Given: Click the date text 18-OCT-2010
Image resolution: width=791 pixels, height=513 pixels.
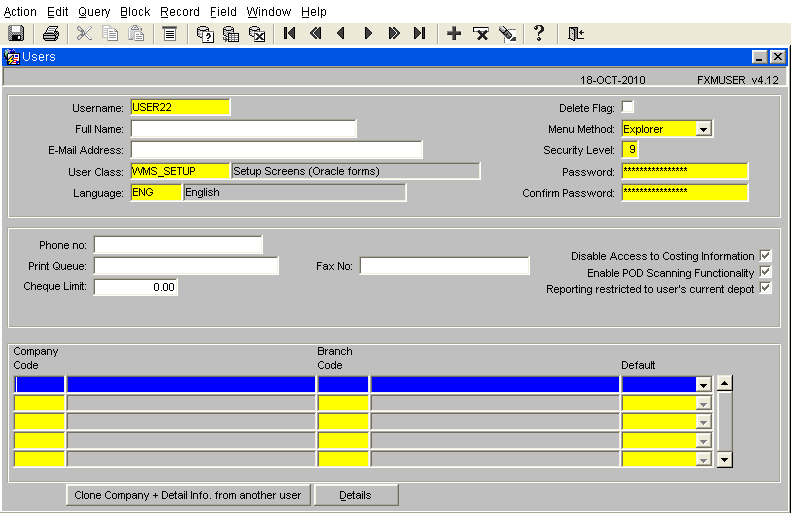Looking at the screenshot, I should [612, 80].
